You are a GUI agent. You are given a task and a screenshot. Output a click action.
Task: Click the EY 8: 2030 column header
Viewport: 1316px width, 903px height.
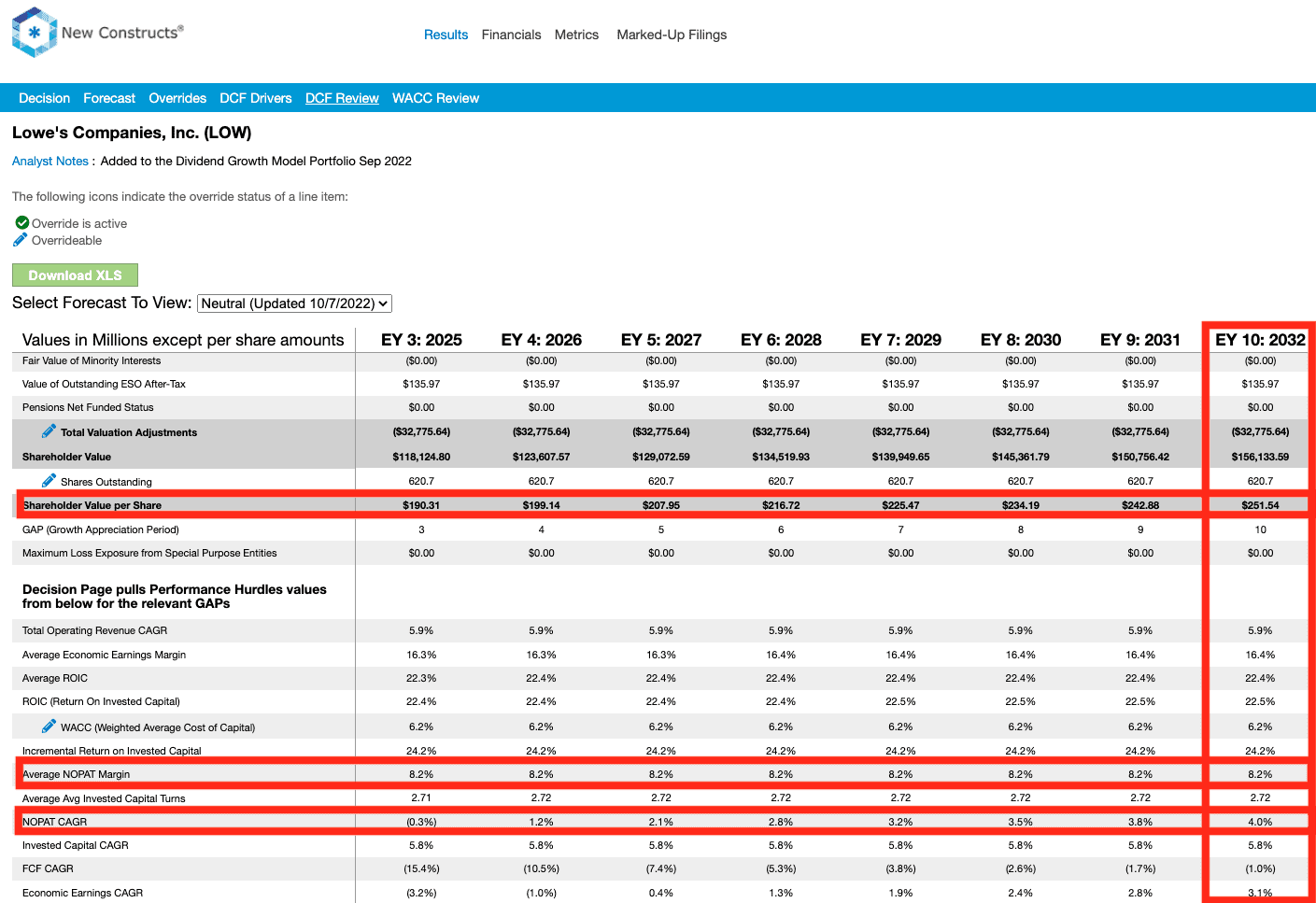(x=1021, y=340)
